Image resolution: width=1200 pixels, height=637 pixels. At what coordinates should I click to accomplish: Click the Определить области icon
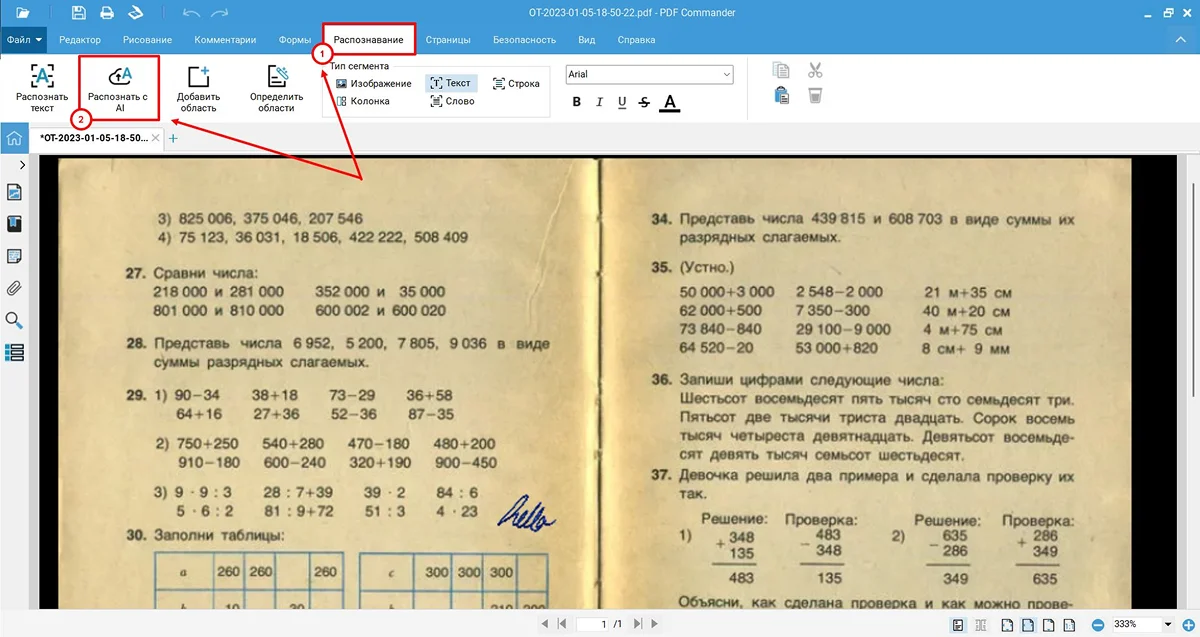(x=276, y=88)
